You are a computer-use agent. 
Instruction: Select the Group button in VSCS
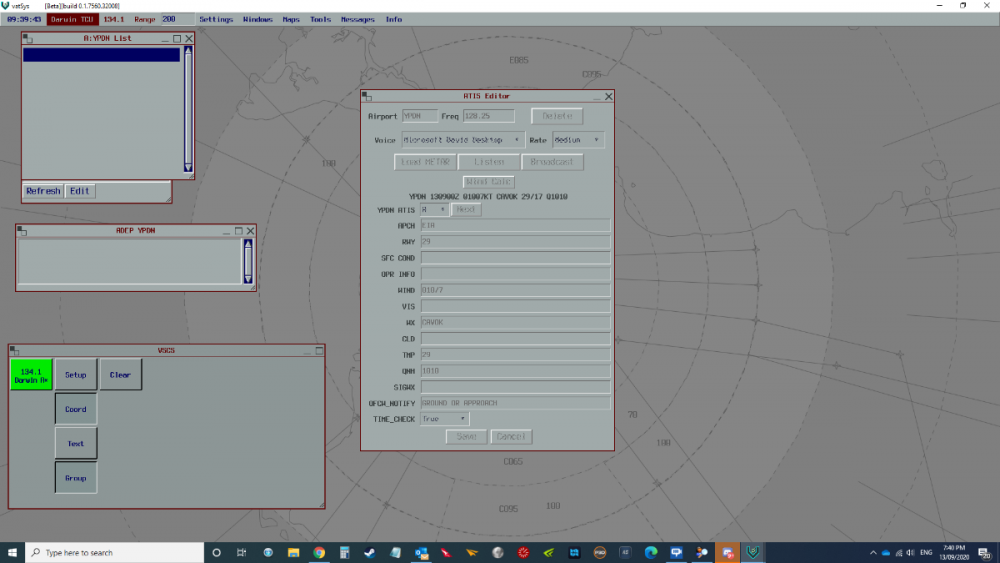(76, 478)
